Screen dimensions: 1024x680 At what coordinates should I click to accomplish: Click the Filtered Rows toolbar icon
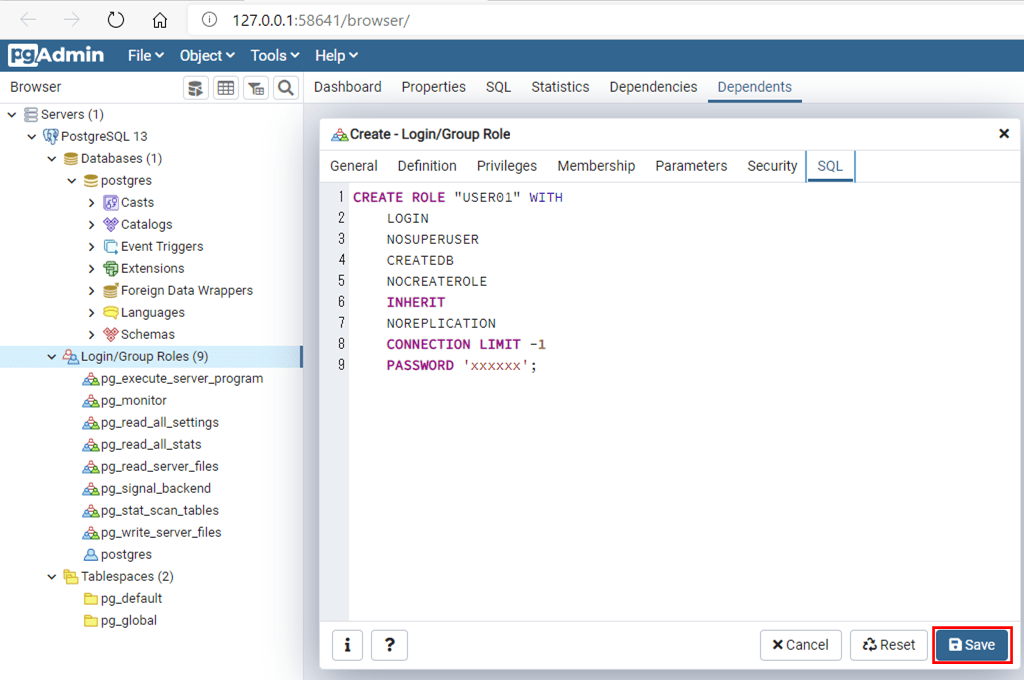coord(256,88)
